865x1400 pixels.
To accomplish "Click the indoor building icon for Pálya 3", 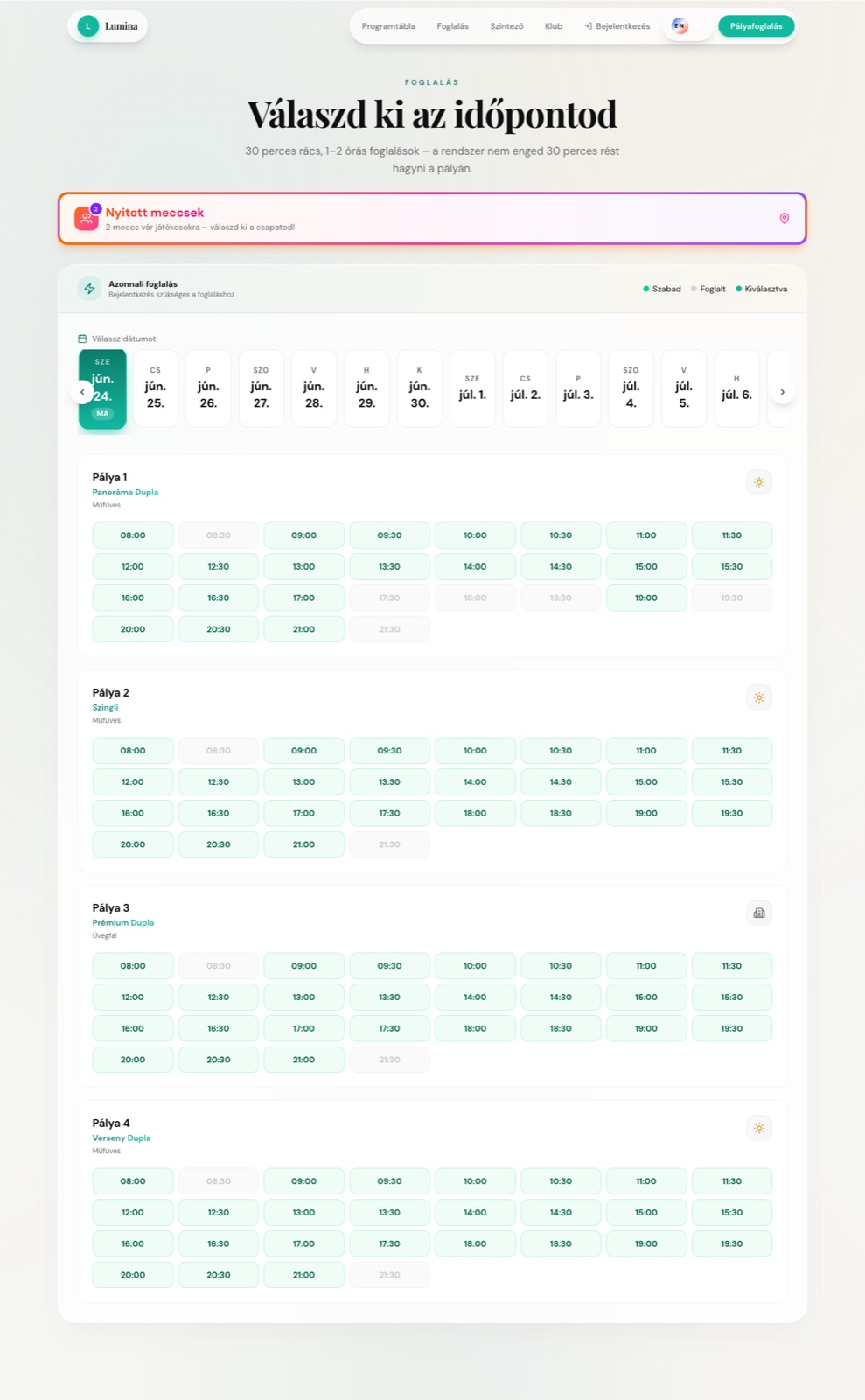I will coord(759,913).
